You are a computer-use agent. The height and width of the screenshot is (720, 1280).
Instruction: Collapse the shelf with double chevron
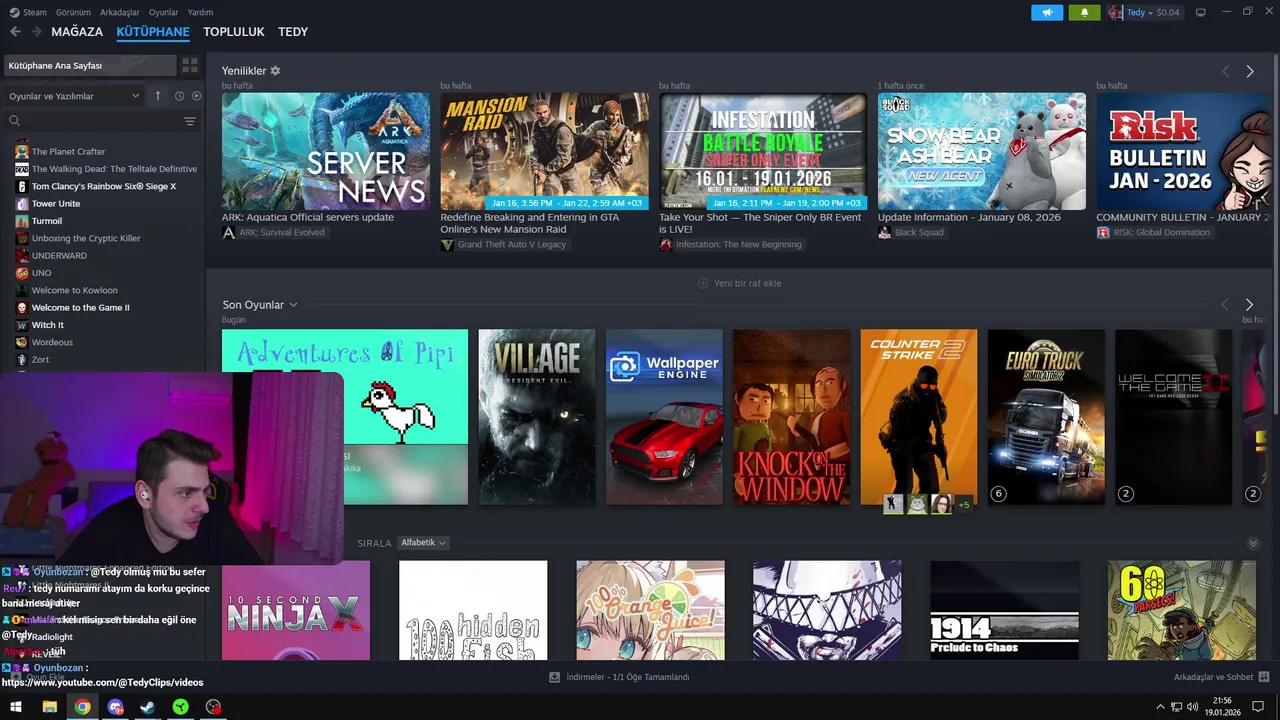click(1253, 543)
